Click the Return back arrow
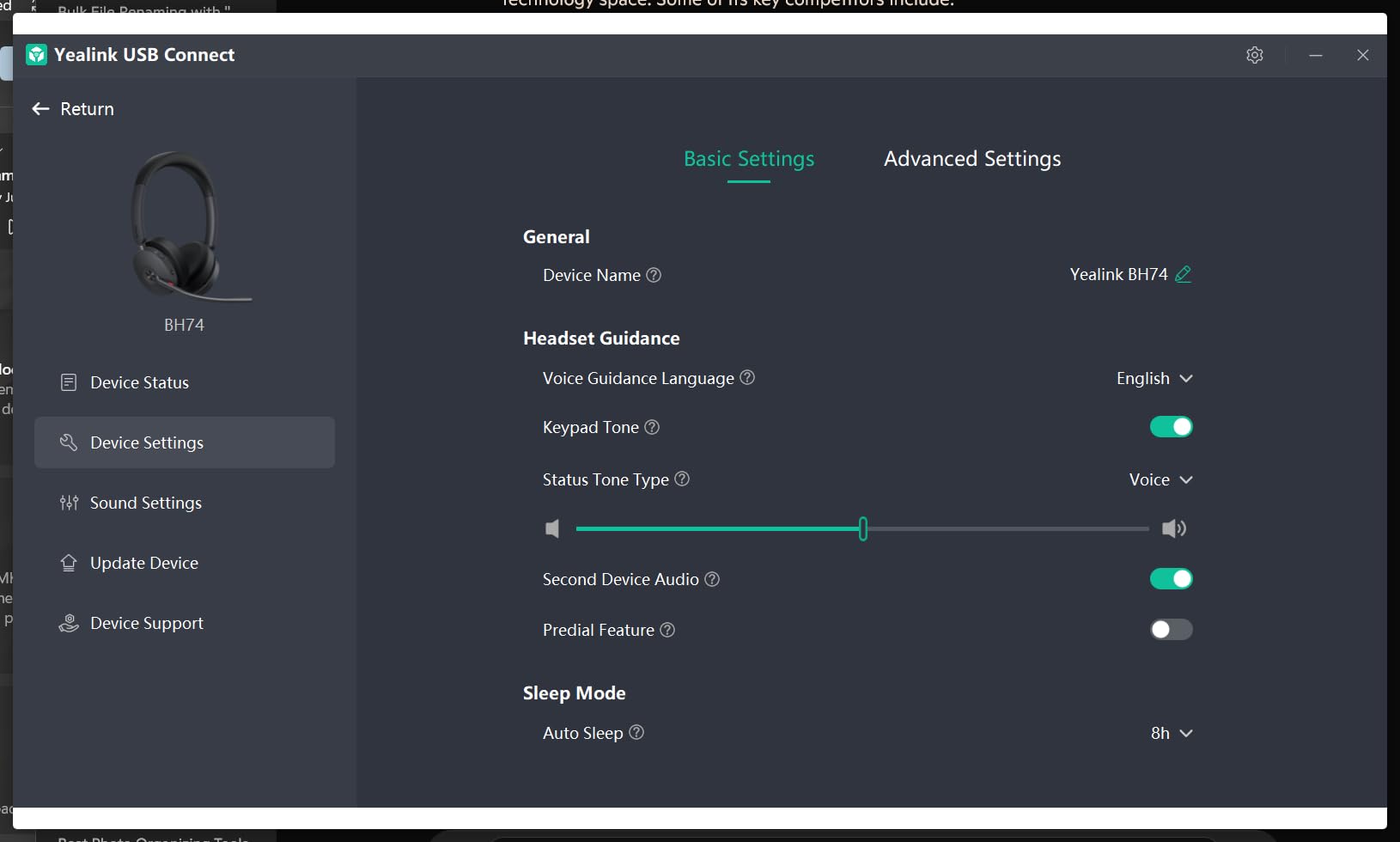1400x842 pixels. (x=40, y=109)
